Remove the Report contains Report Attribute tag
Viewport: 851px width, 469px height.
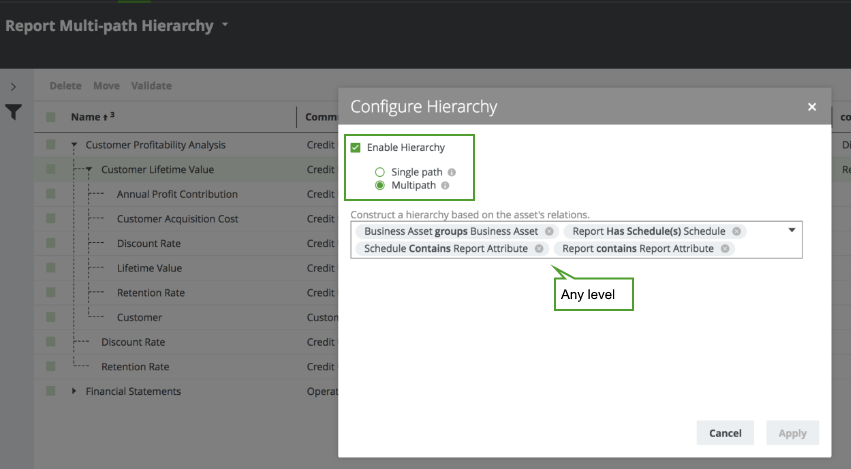(x=725, y=248)
